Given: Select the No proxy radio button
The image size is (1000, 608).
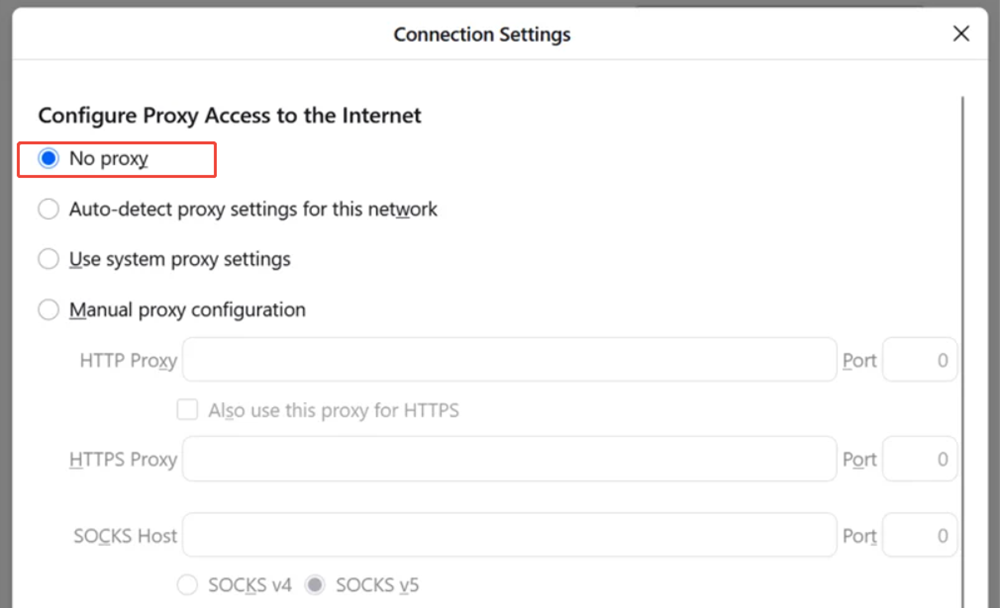Looking at the screenshot, I should (x=48, y=158).
